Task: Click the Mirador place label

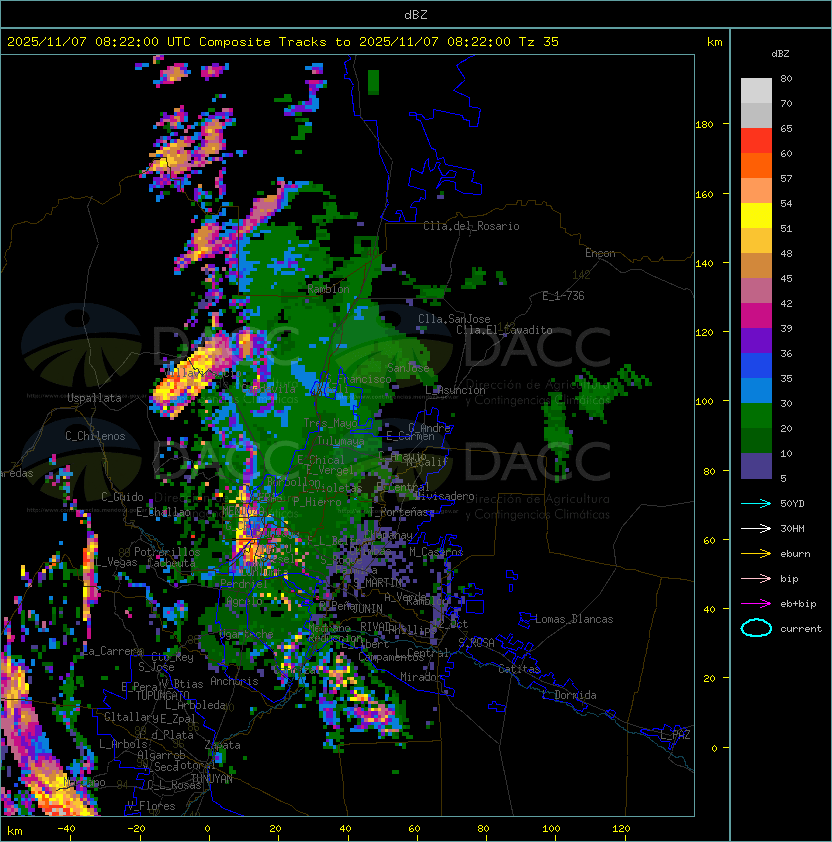Action: tap(422, 677)
